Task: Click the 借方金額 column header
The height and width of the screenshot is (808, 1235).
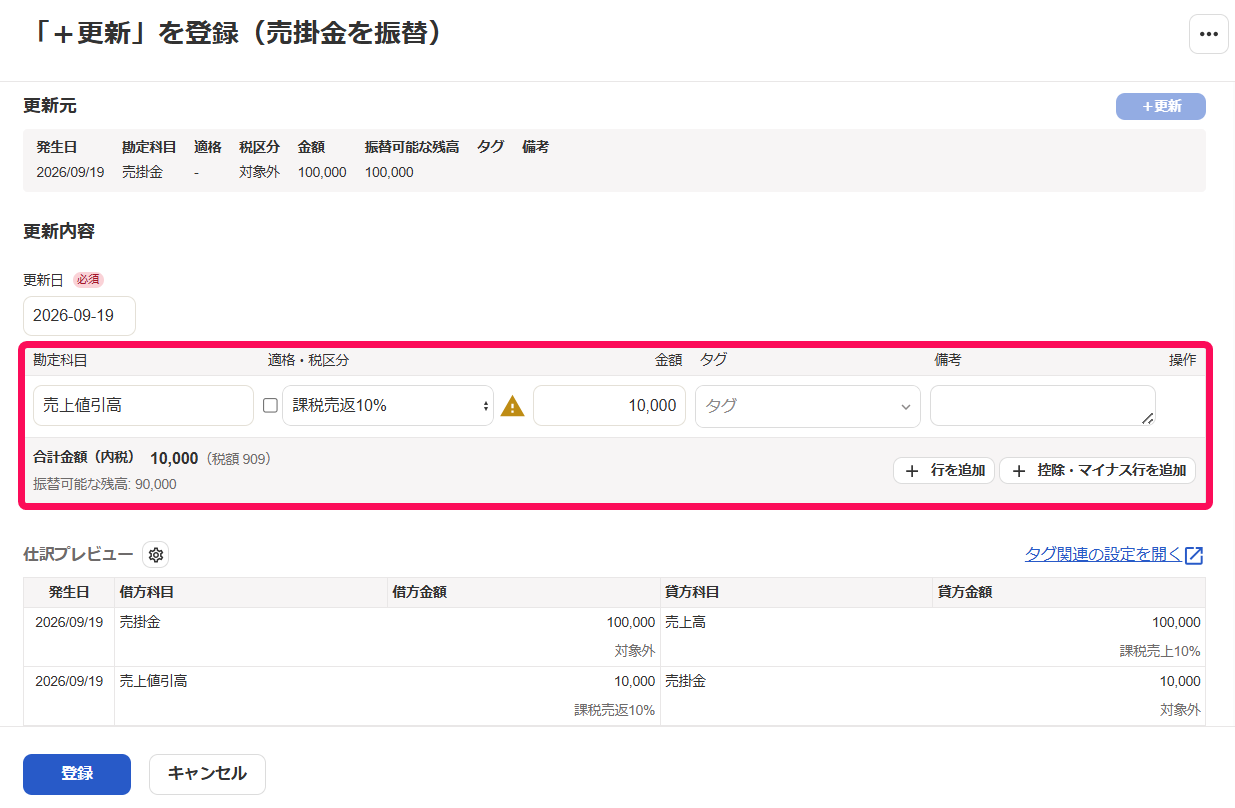Action: [419, 592]
